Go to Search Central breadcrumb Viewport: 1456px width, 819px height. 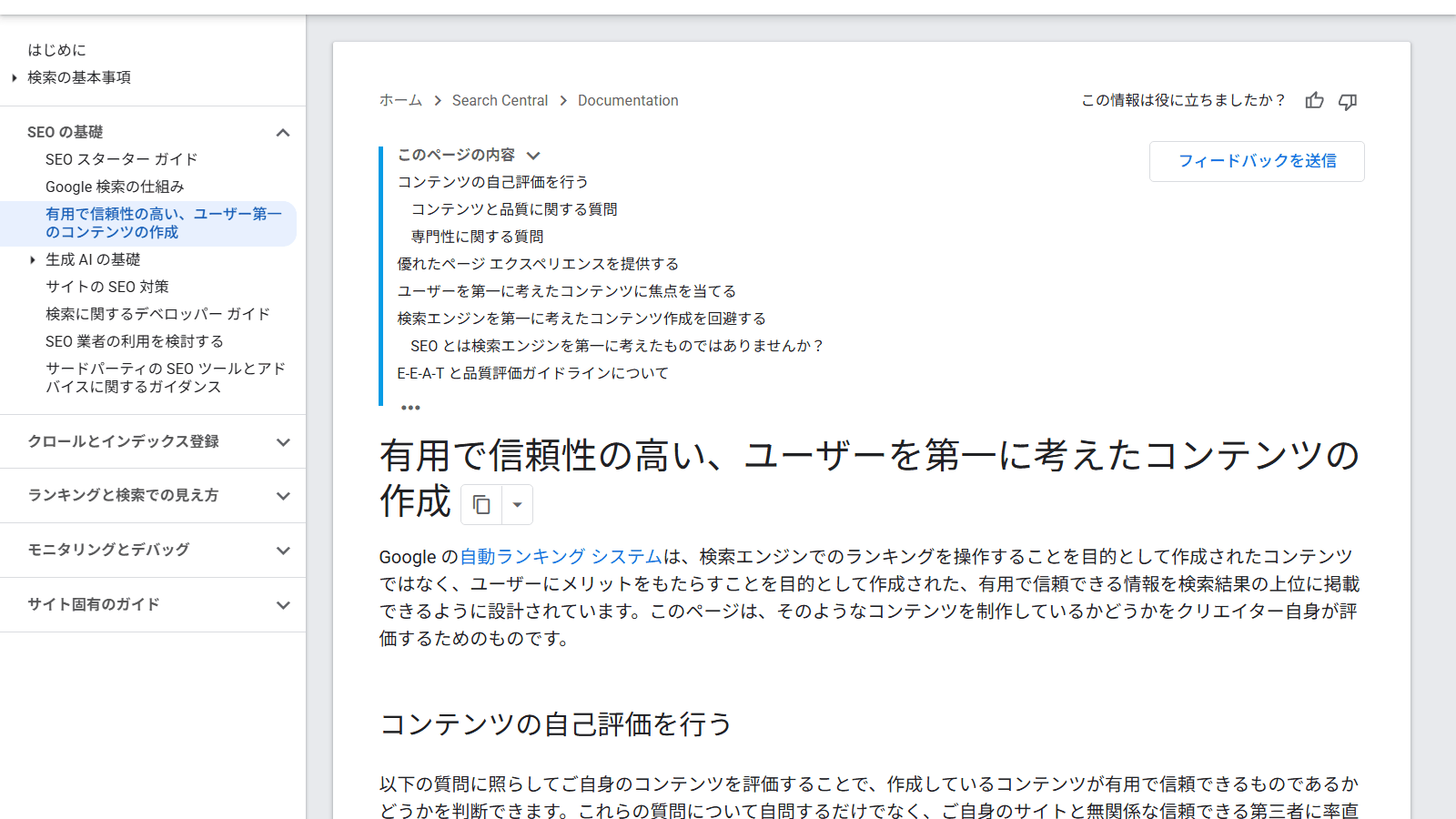[500, 100]
